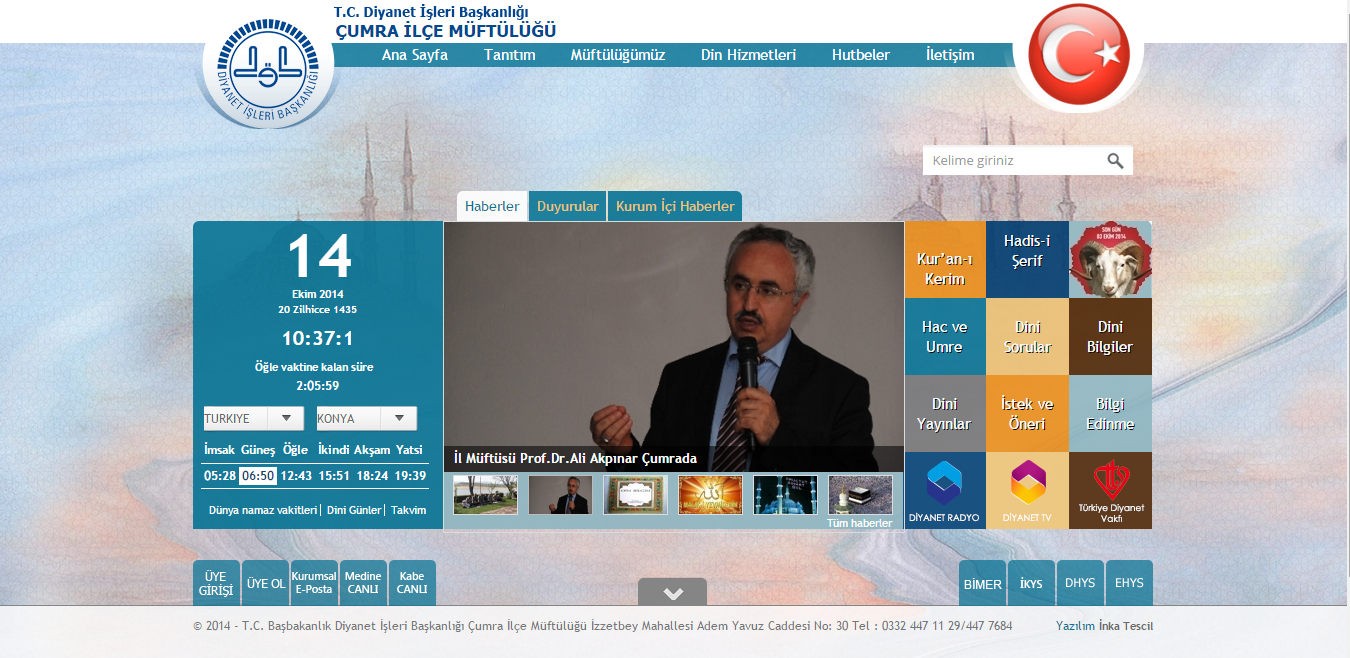Switch to the Duyurular tab
Screen dimensions: 1350x658
coord(567,207)
